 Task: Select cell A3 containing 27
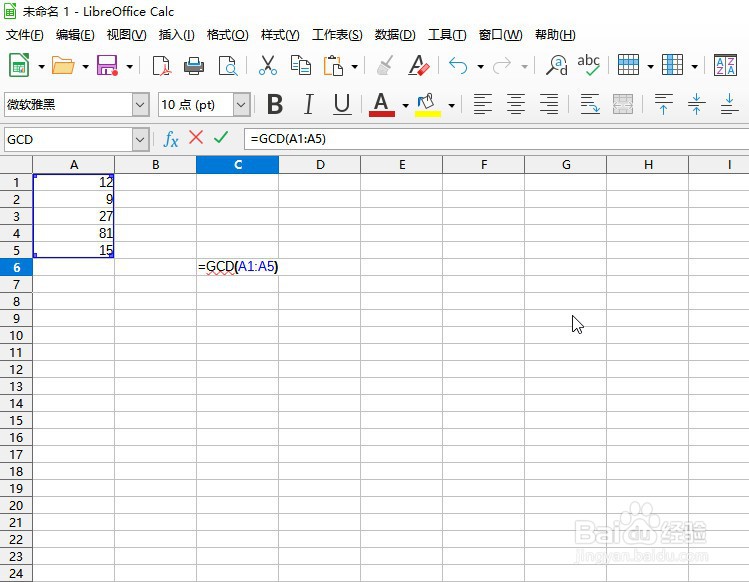pyautogui.click(x=74, y=216)
